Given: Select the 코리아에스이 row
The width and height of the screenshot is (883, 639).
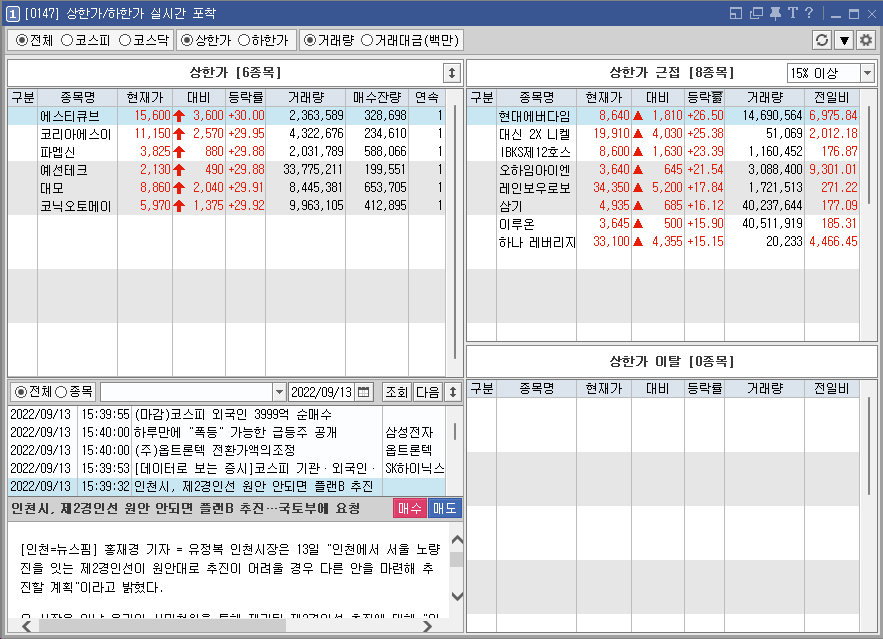Looking at the screenshot, I should click(x=227, y=134).
